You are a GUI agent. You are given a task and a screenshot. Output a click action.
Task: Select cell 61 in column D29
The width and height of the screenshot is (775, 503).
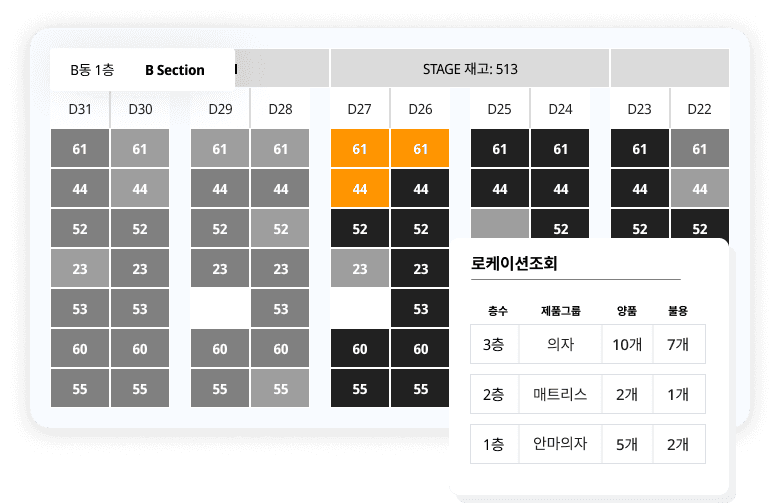[x=220, y=148]
